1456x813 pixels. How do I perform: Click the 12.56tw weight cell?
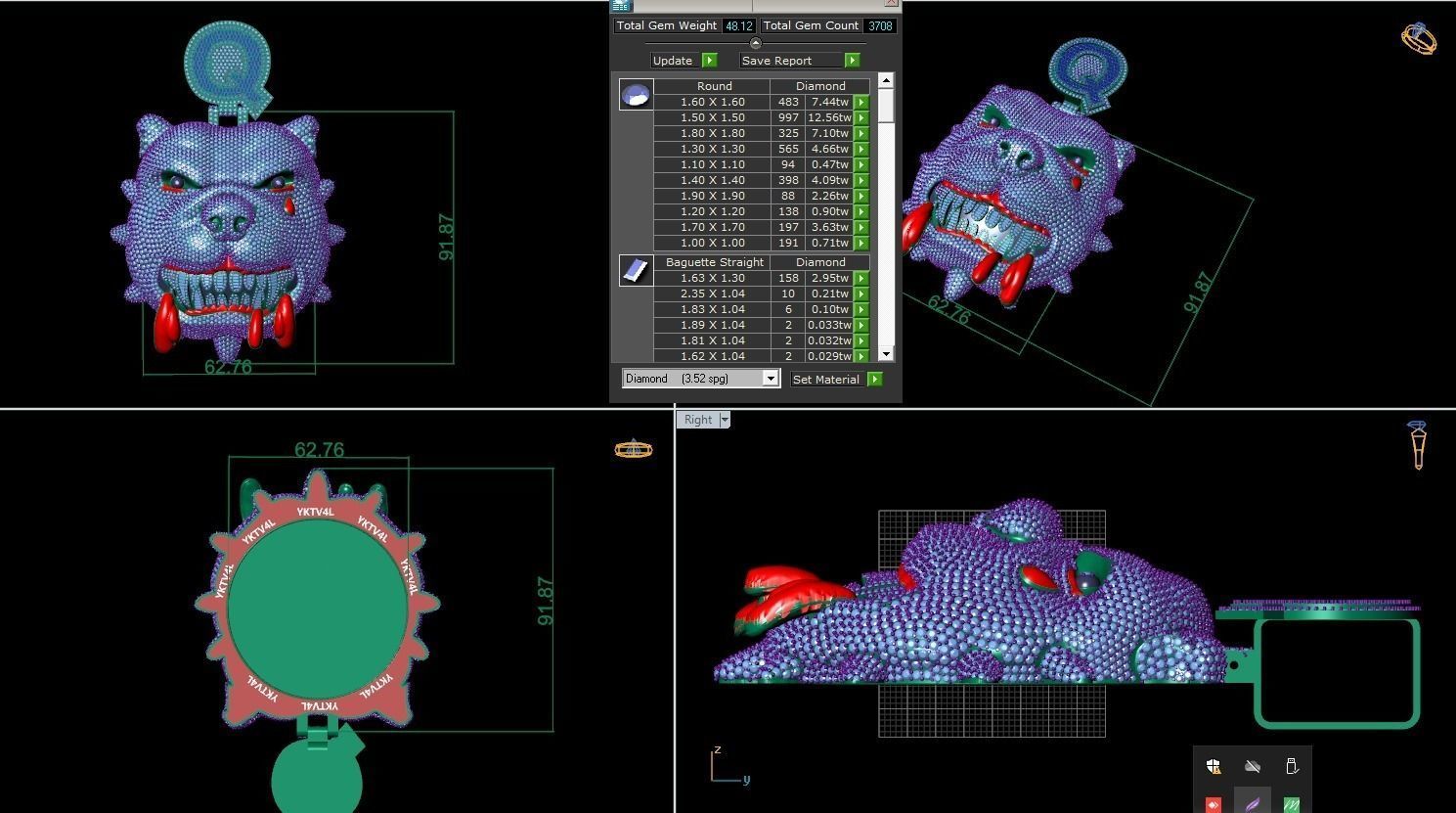click(829, 117)
